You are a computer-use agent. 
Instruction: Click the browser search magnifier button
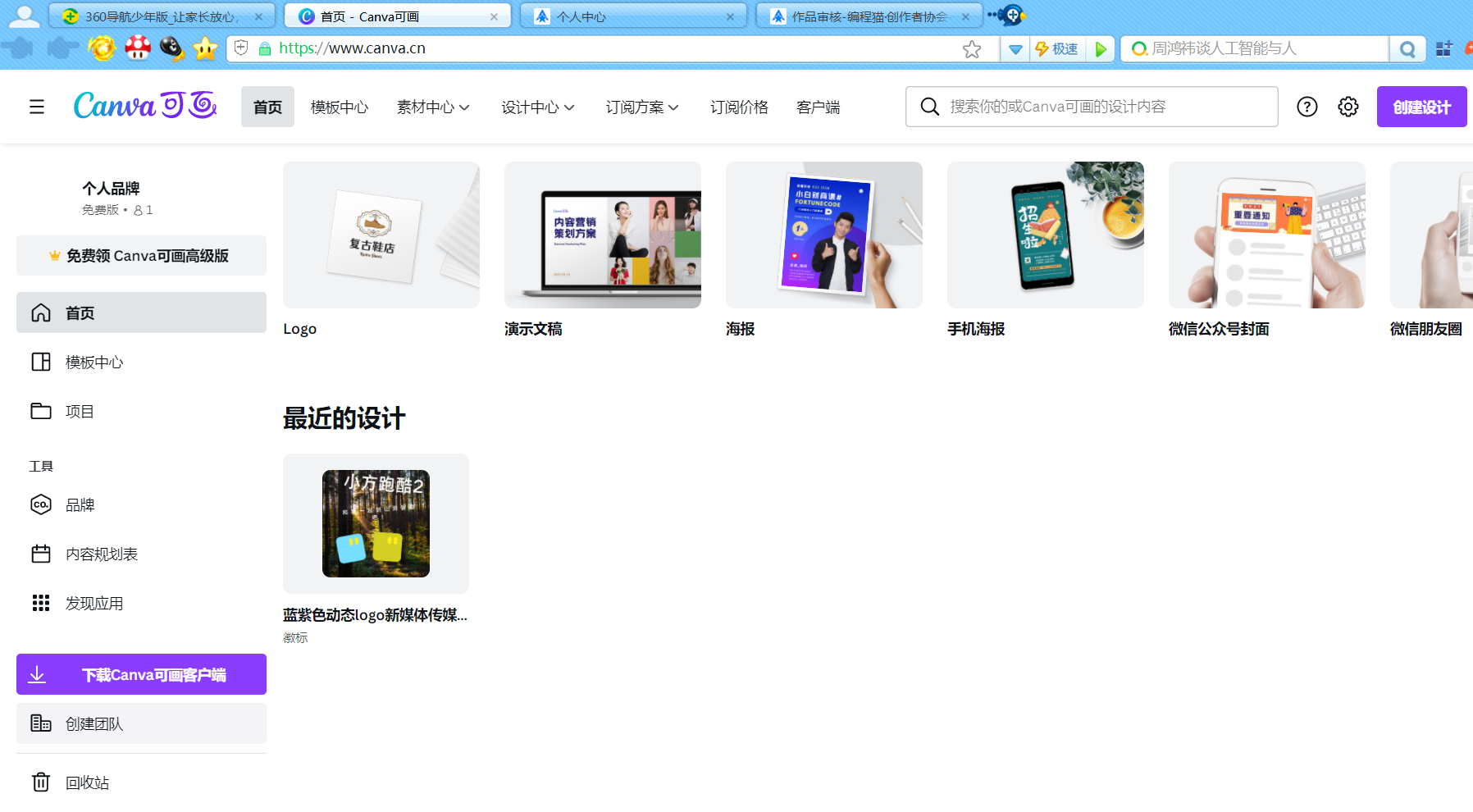point(1407,49)
